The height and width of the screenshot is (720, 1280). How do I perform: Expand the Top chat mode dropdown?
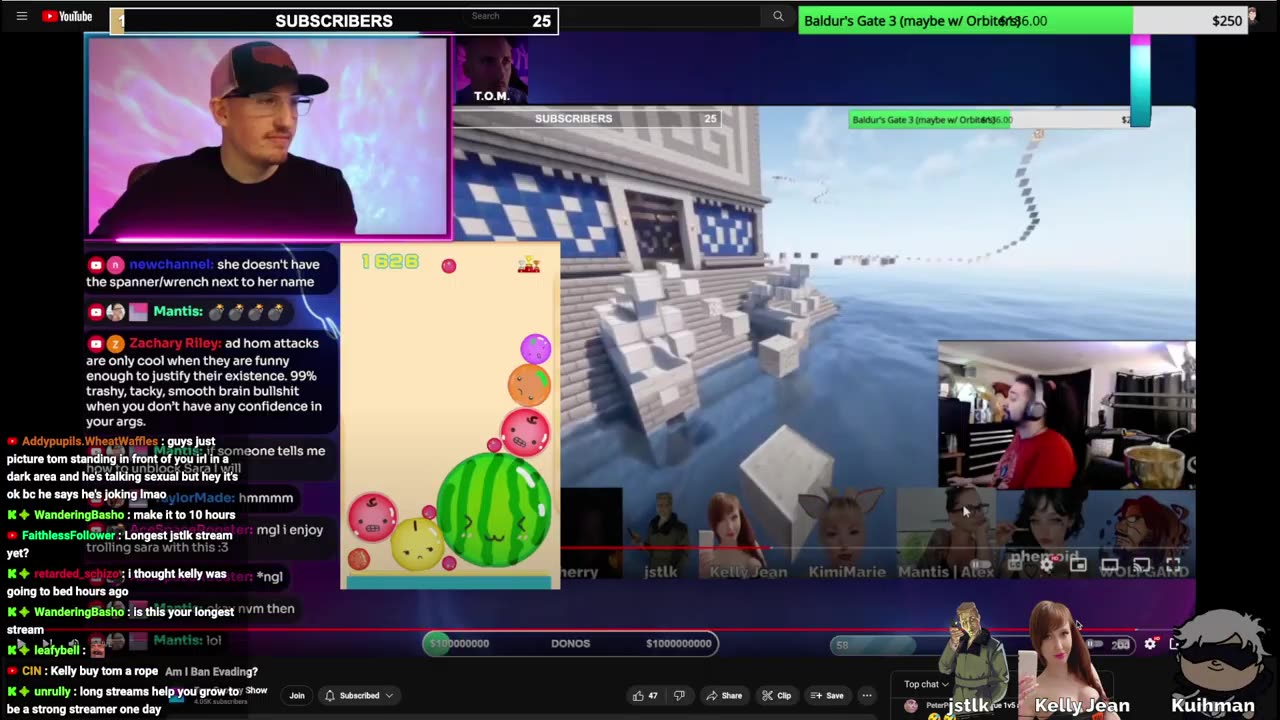pyautogui.click(x=926, y=684)
